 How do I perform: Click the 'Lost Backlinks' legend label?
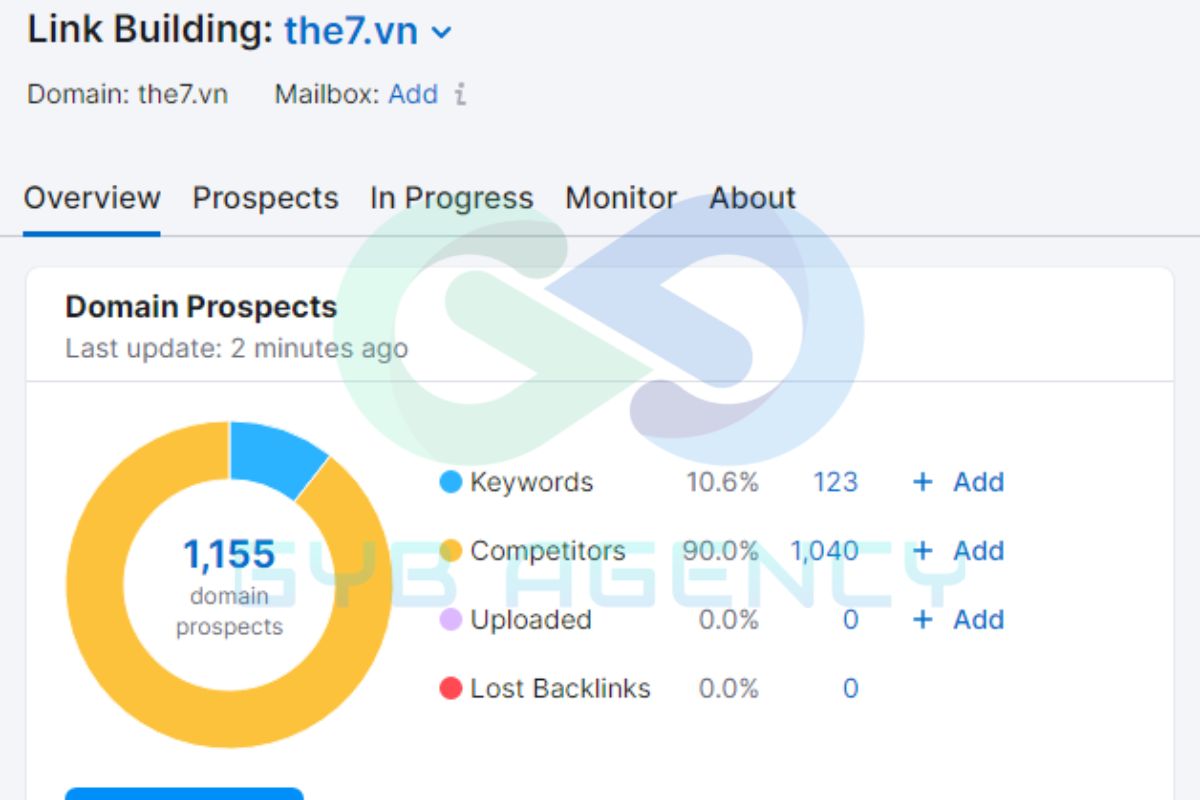(x=560, y=688)
